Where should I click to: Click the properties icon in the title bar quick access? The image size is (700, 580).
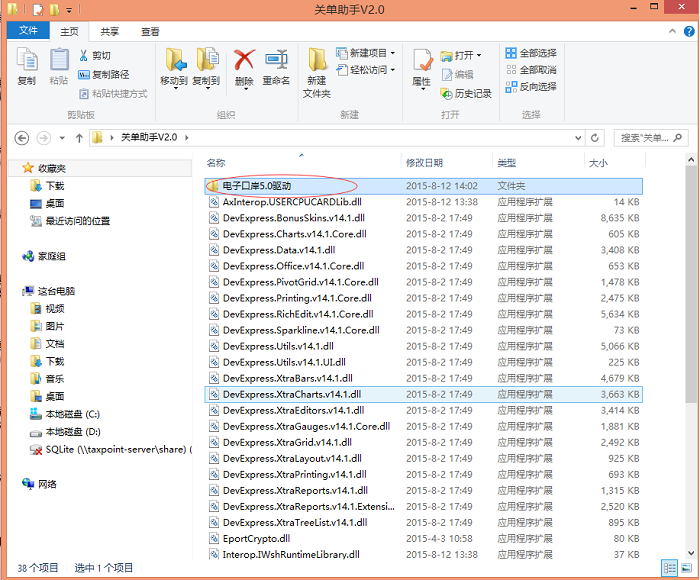coord(38,9)
